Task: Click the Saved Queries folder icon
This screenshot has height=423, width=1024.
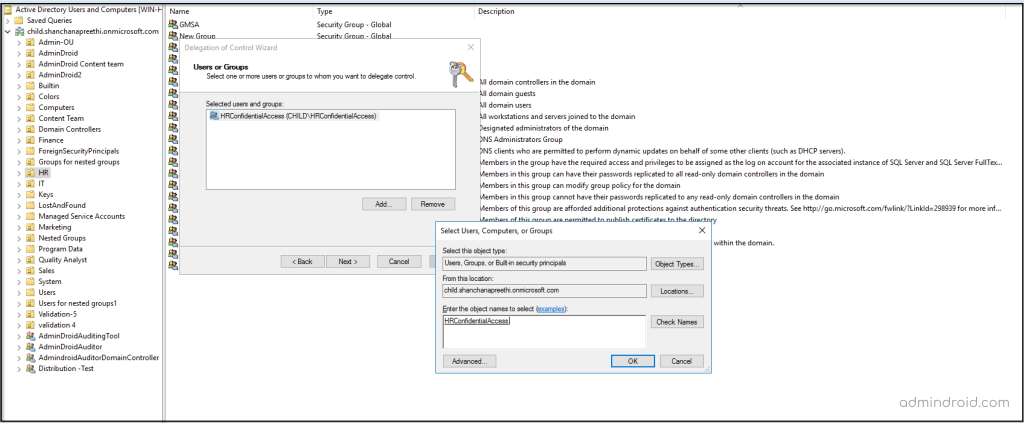Action: tap(19, 20)
